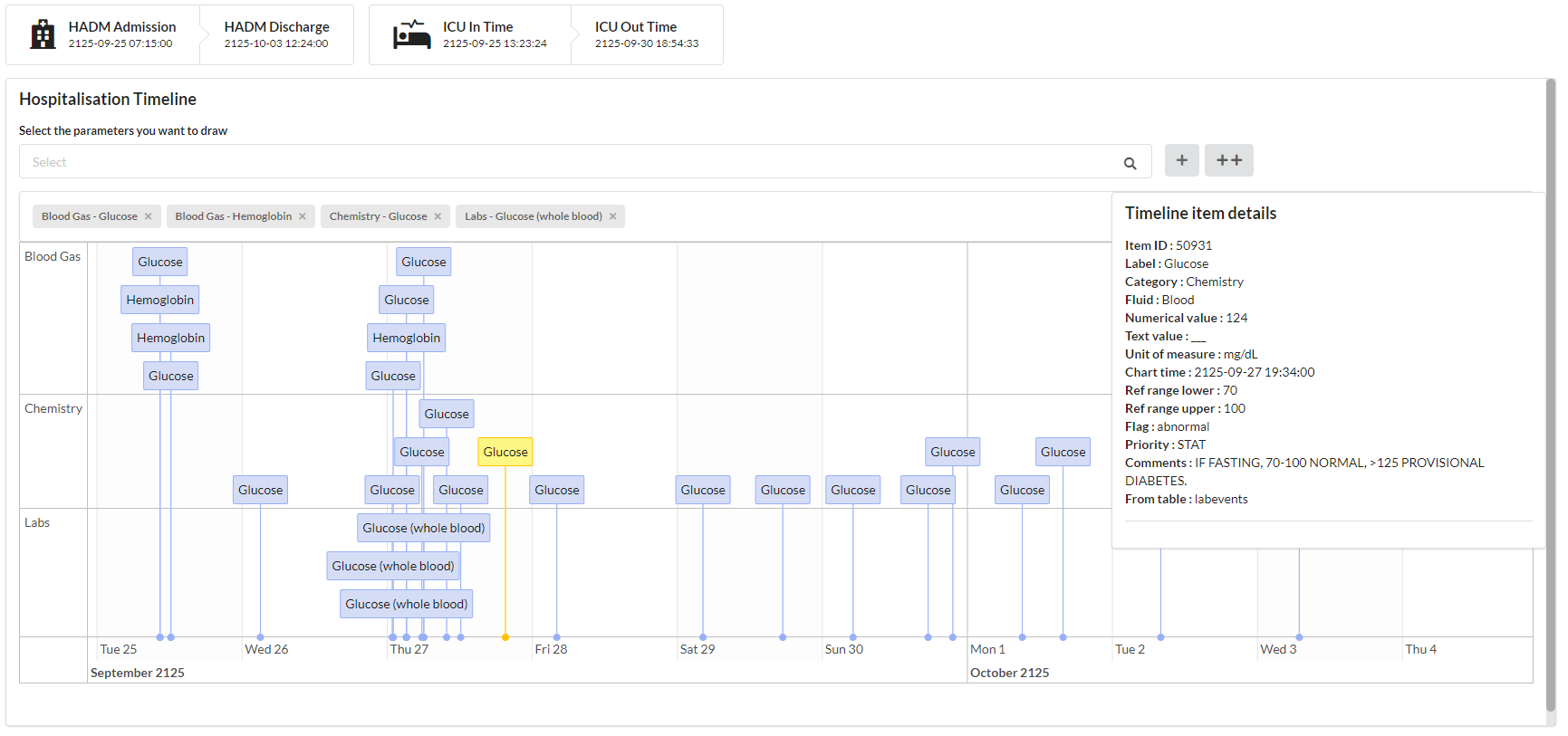Click the Sat 29 date axis label
This screenshot has height=736, width=1568.
(x=697, y=649)
